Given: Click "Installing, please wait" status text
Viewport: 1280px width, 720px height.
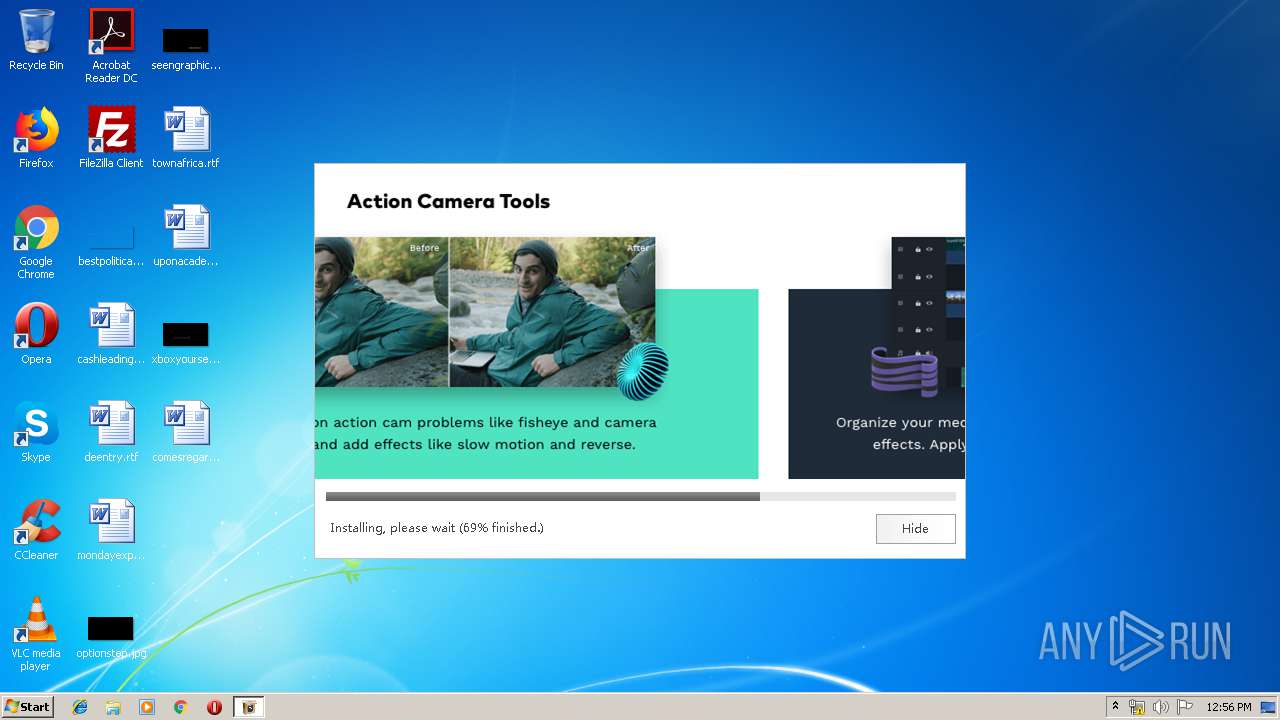Looking at the screenshot, I should tap(437, 528).
